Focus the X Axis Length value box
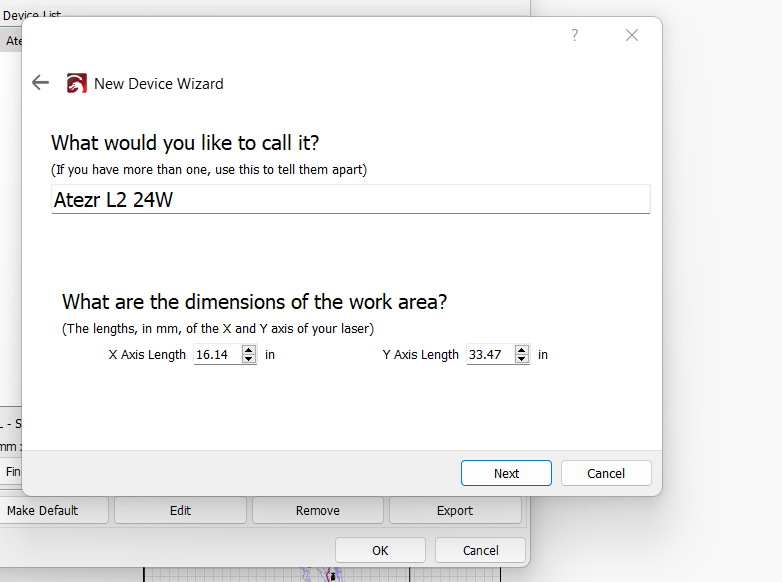This screenshot has height=582, width=782. pos(216,354)
